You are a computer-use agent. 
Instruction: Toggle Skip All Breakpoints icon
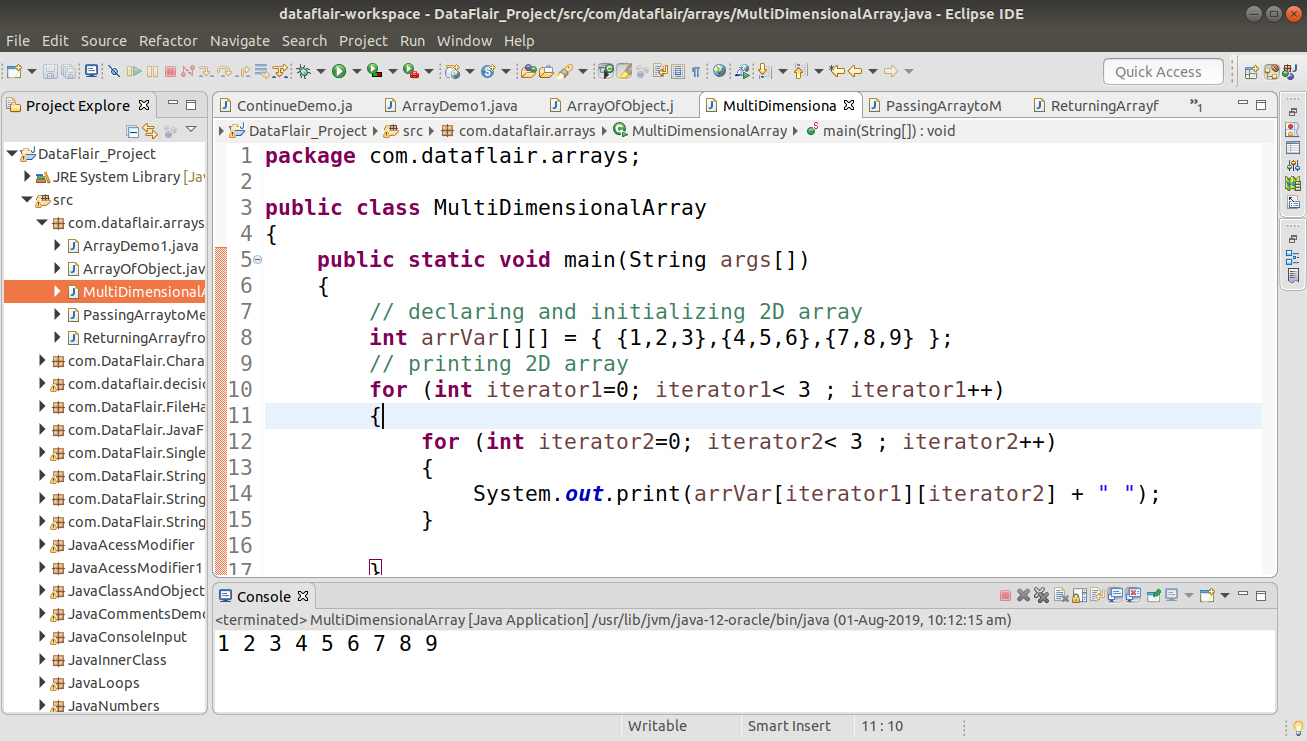click(114, 71)
